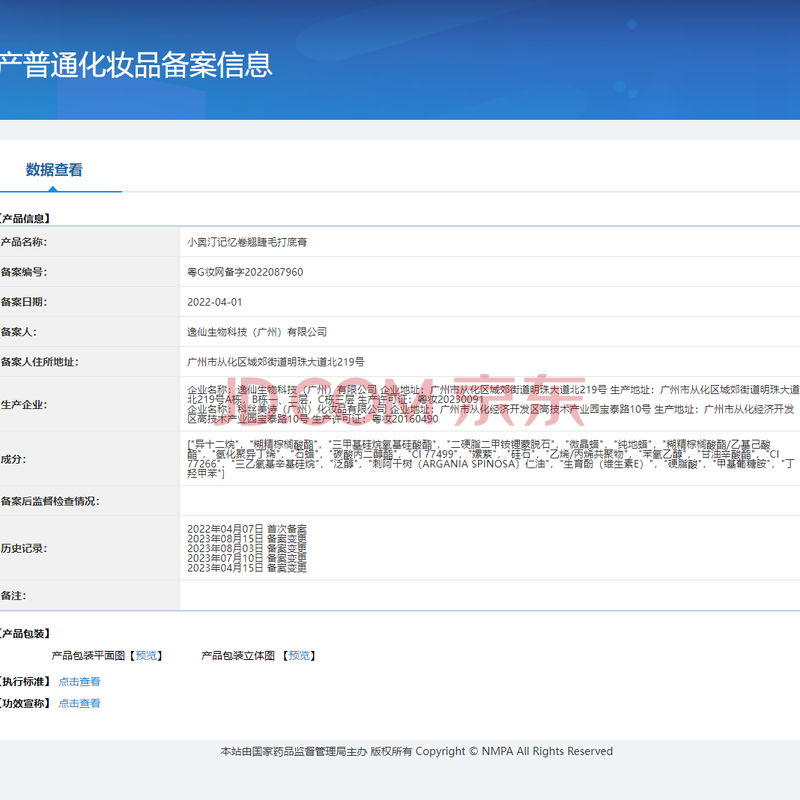Click the 产品包装 section heading
Image resolution: width=800 pixels, height=800 pixels.
coord(26,634)
